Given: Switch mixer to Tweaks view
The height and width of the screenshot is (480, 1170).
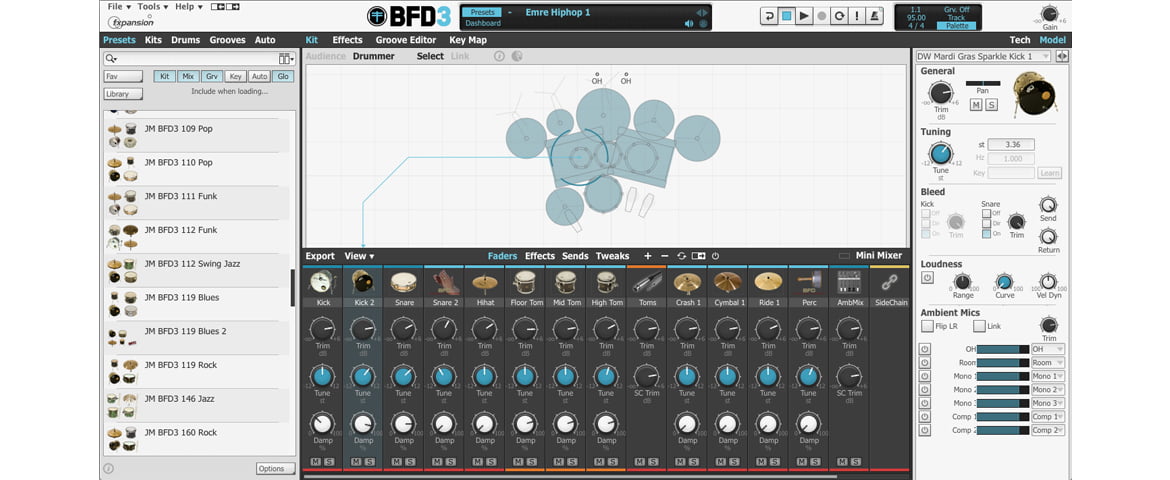Looking at the screenshot, I should pyautogui.click(x=613, y=256).
